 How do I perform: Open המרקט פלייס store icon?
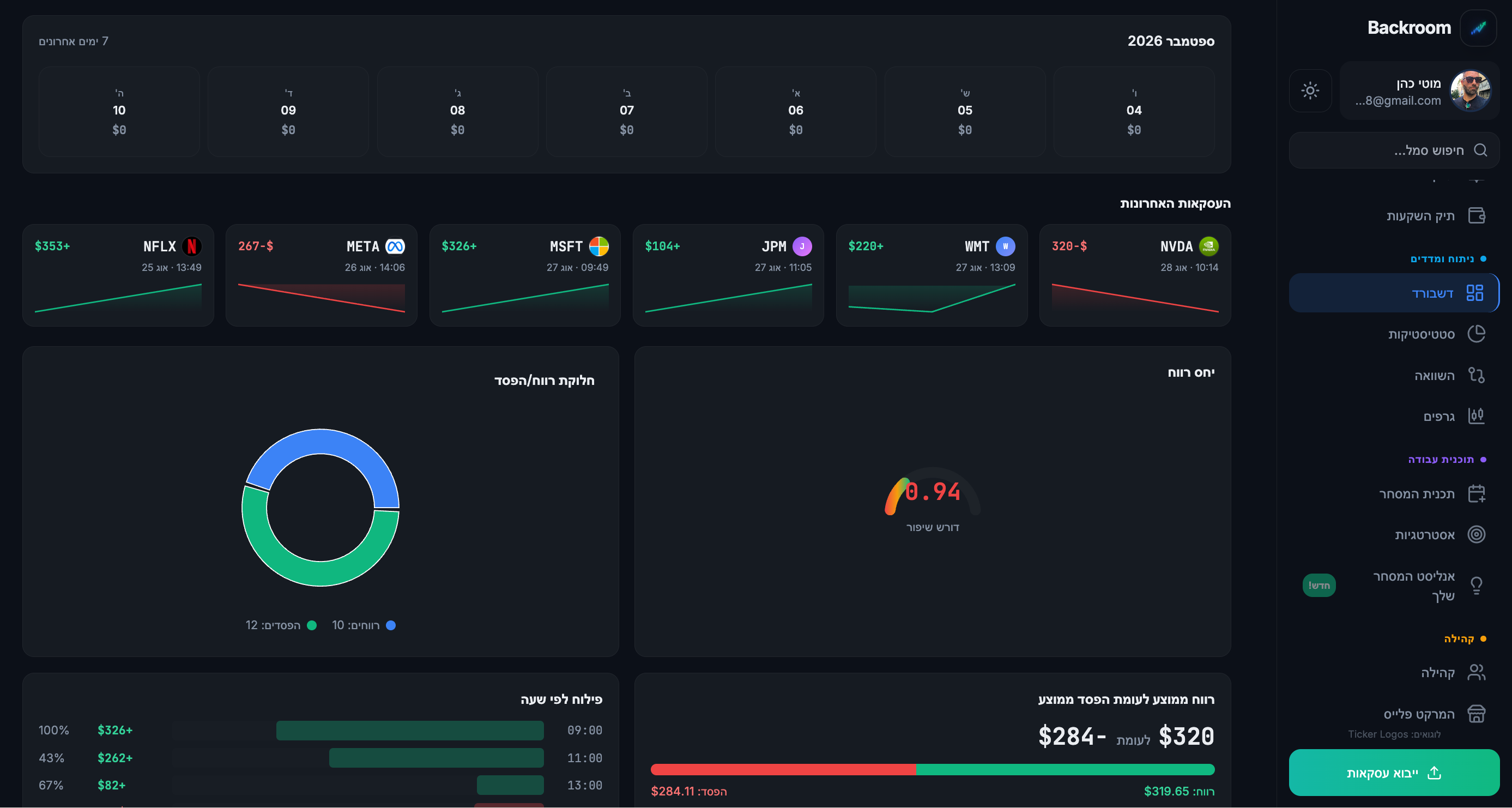click(1476, 714)
